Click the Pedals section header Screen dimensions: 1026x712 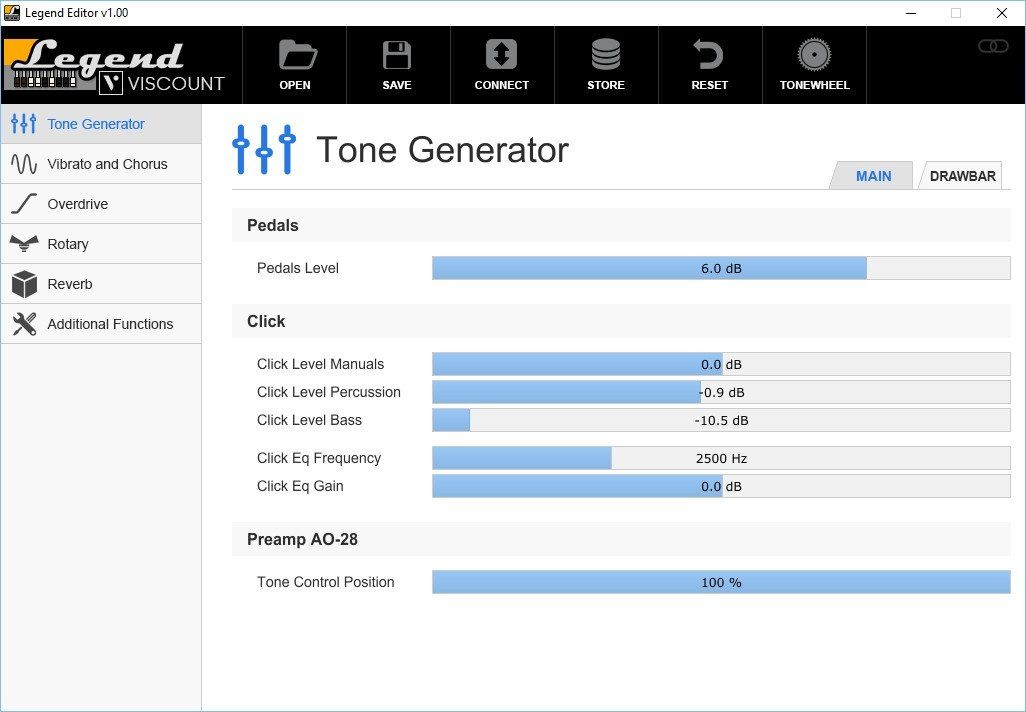[621, 225]
